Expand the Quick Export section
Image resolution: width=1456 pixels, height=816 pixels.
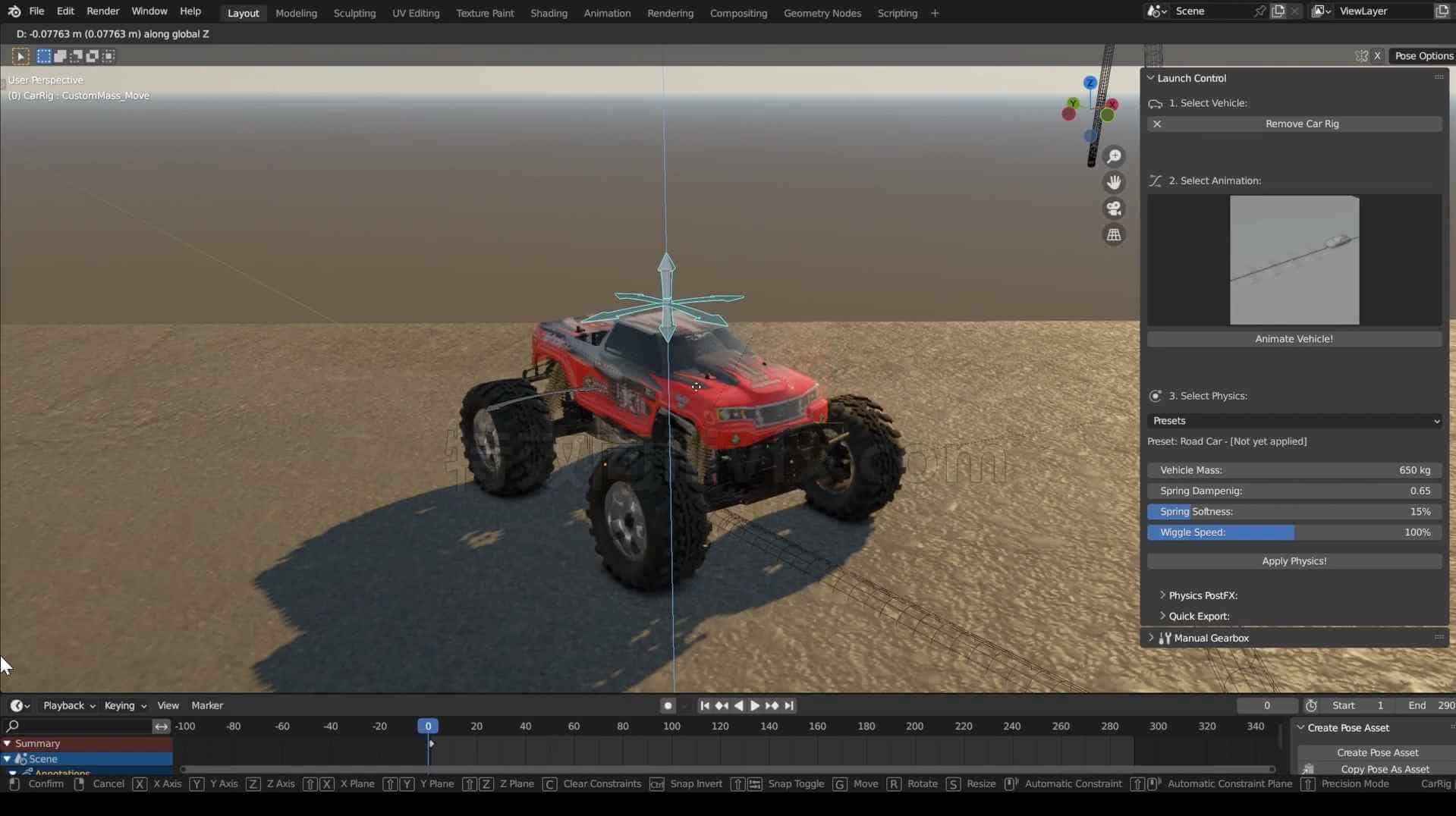(x=1199, y=617)
